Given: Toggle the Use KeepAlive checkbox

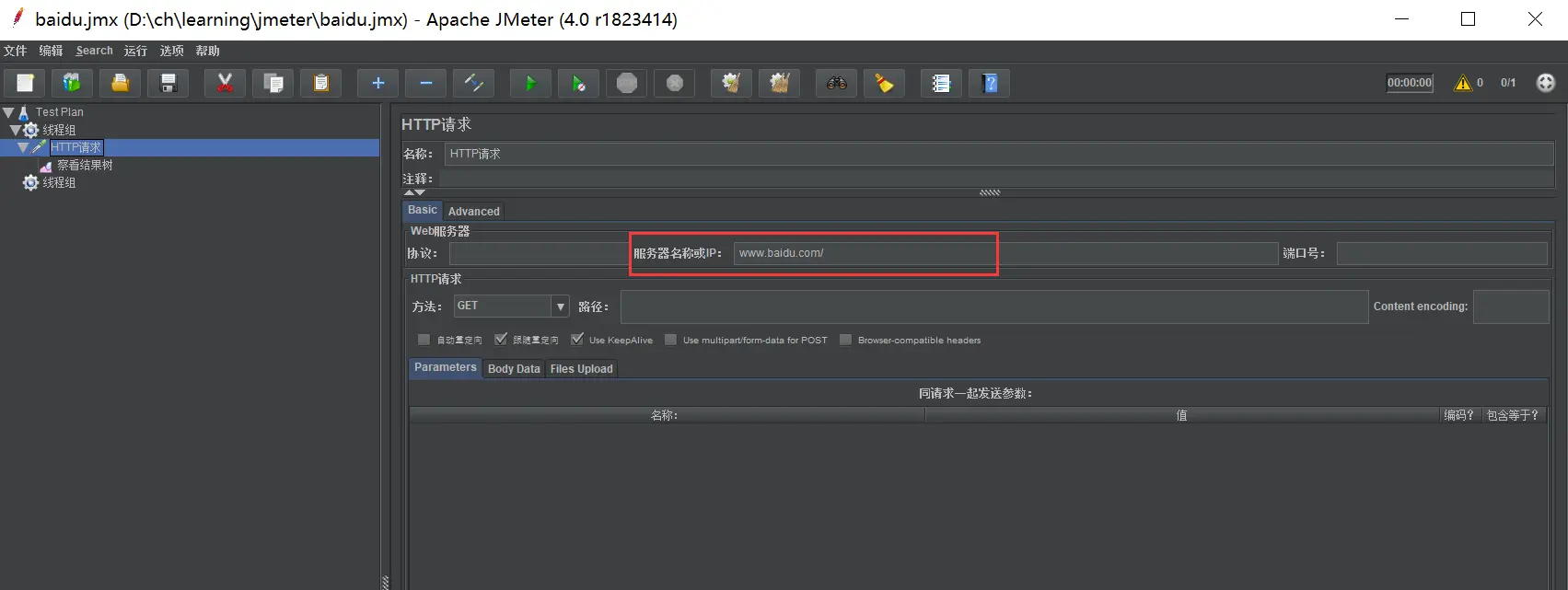Looking at the screenshot, I should [x=576, y=340].
